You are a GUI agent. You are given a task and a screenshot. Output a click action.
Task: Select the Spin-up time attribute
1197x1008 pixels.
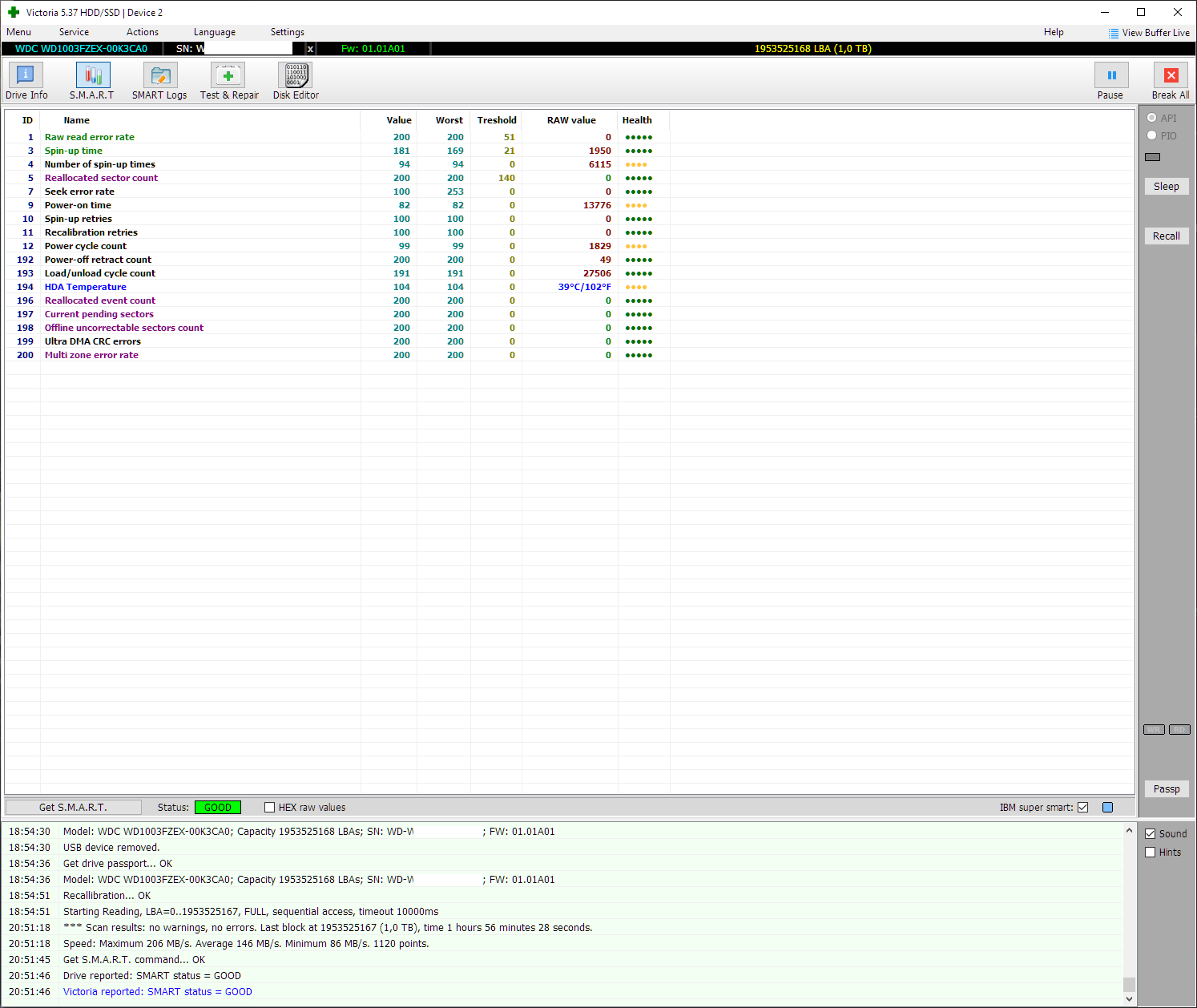coord(569,151)
